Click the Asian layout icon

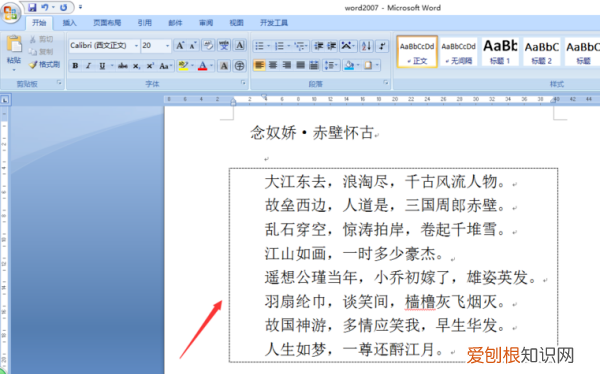(x=346, y=46)
